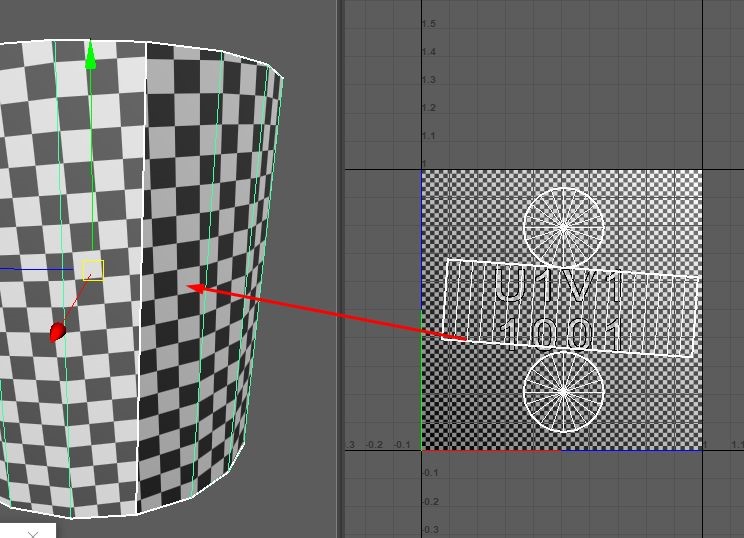Click the red annotation arrowhead on cylinder
Viewport: 744px width, 538px height.
tap(195, 288)
